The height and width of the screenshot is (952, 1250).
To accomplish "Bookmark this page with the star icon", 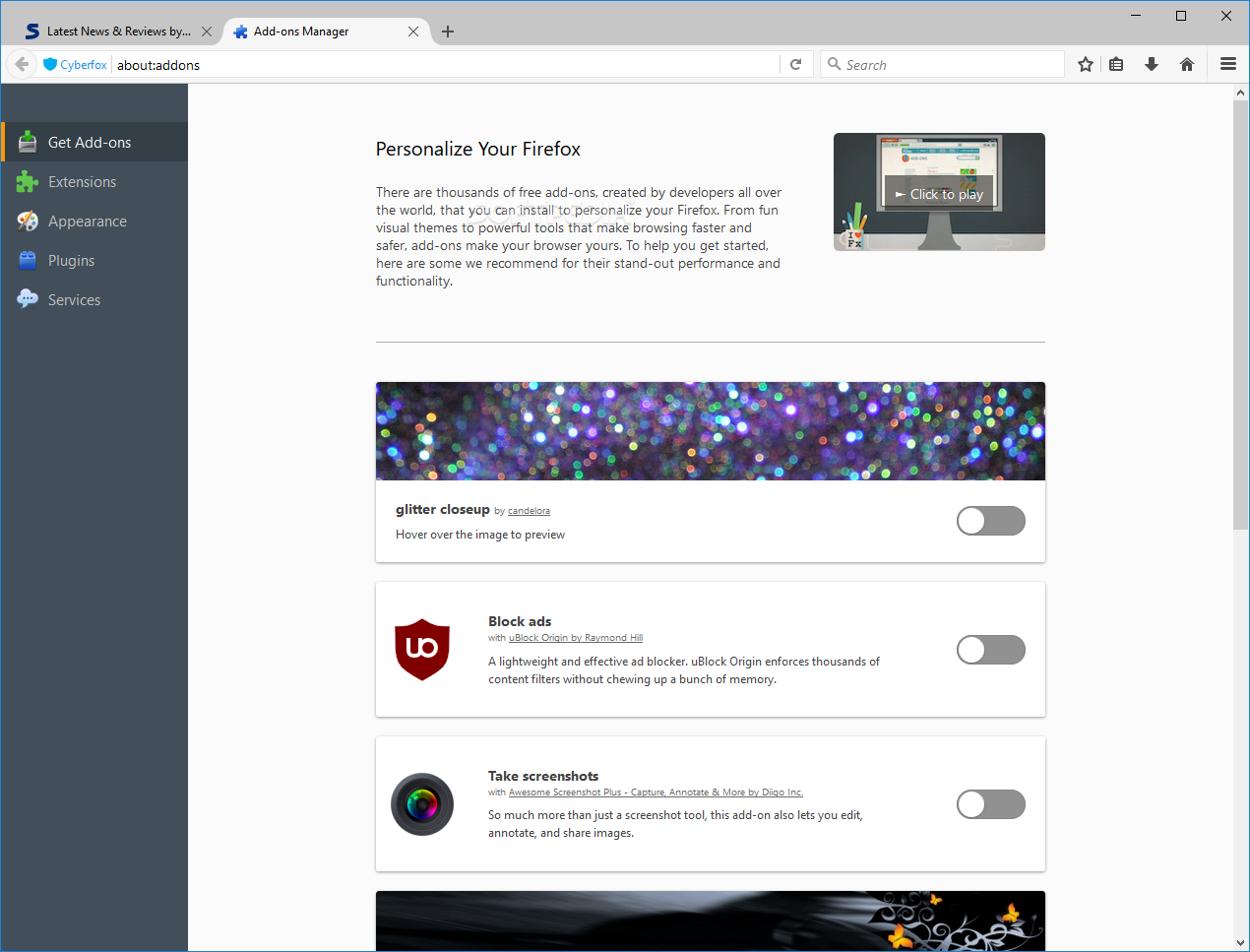I will point(1086,64).
